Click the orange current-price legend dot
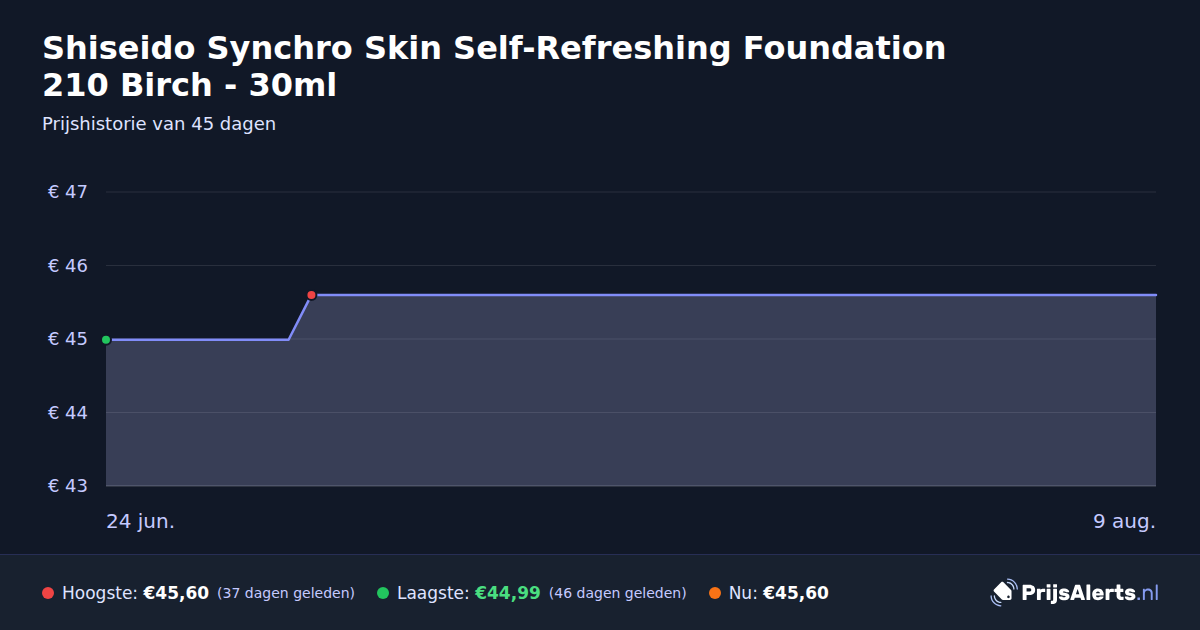This screenshot has width=1200, height=630. [x=715, y=593]
